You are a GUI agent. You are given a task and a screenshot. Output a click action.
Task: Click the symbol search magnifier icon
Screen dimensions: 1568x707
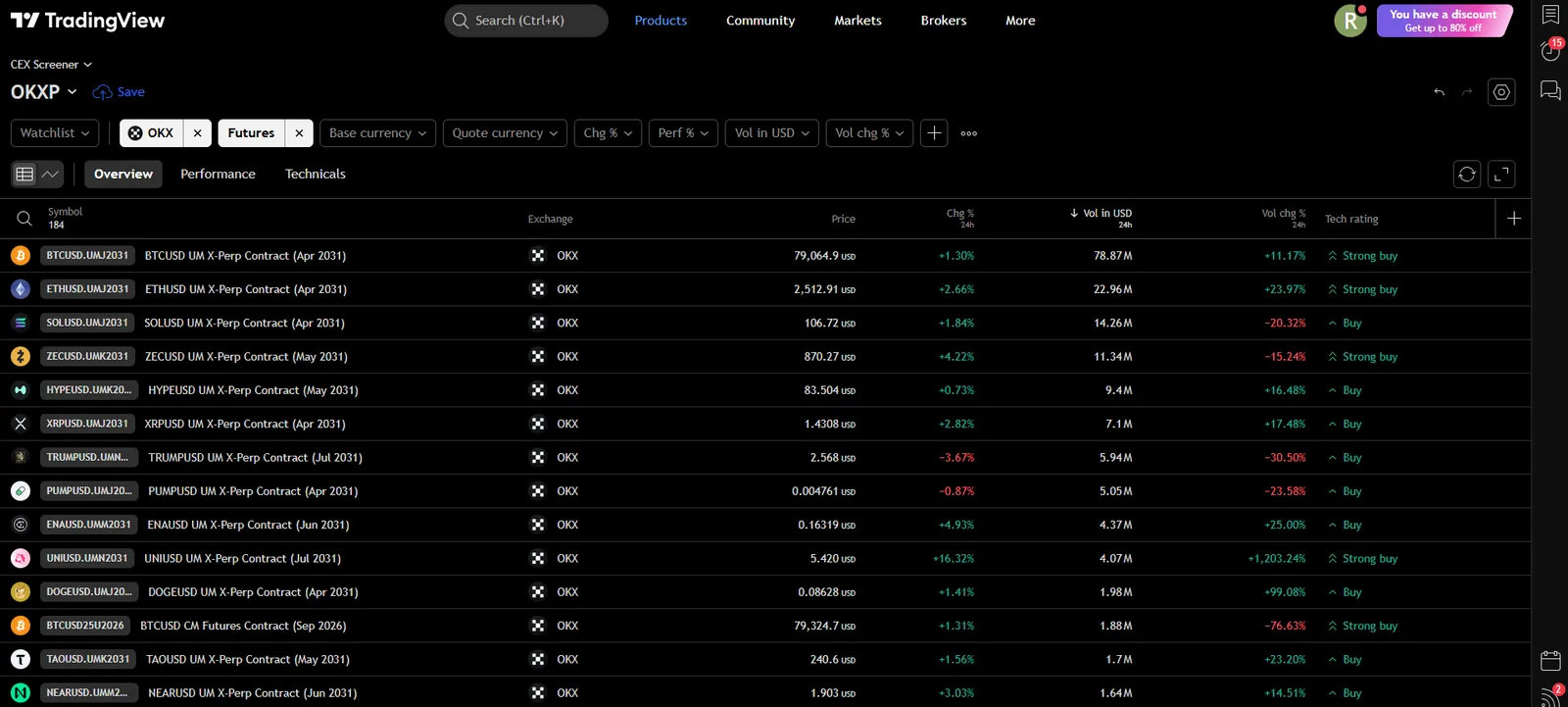24,219
